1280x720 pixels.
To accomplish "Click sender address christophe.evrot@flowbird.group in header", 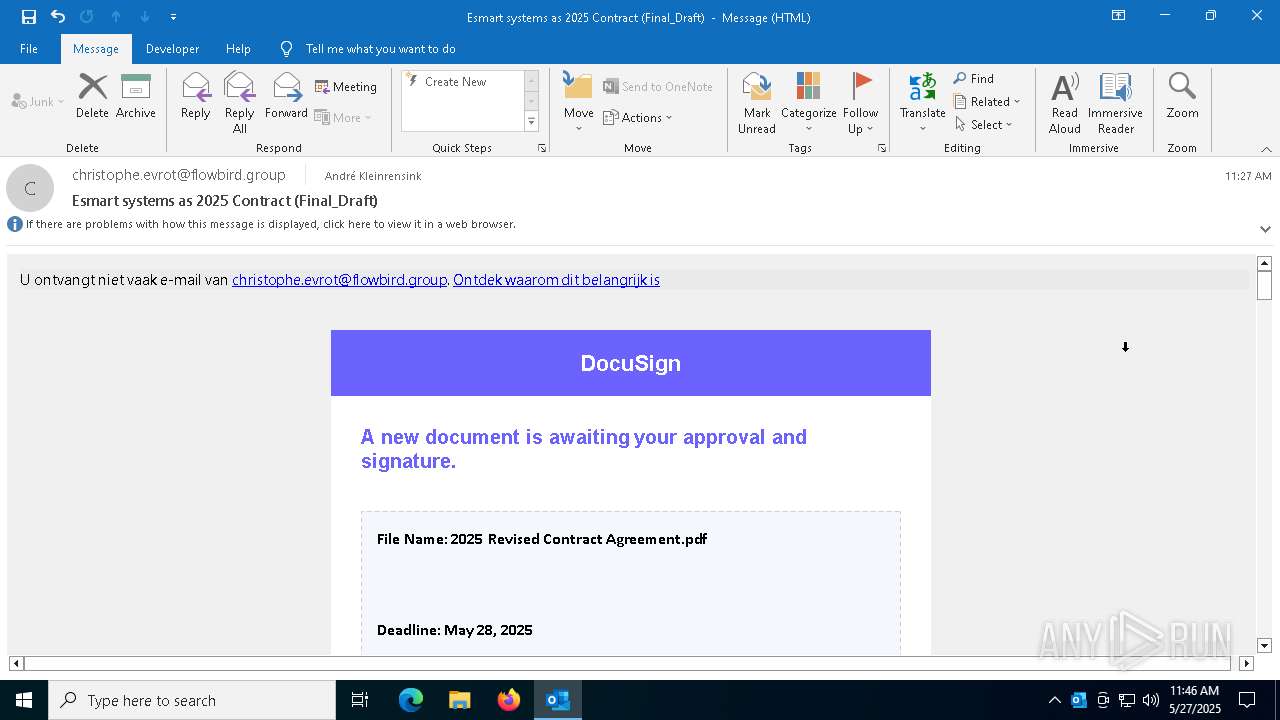I will tap(179, 175).
